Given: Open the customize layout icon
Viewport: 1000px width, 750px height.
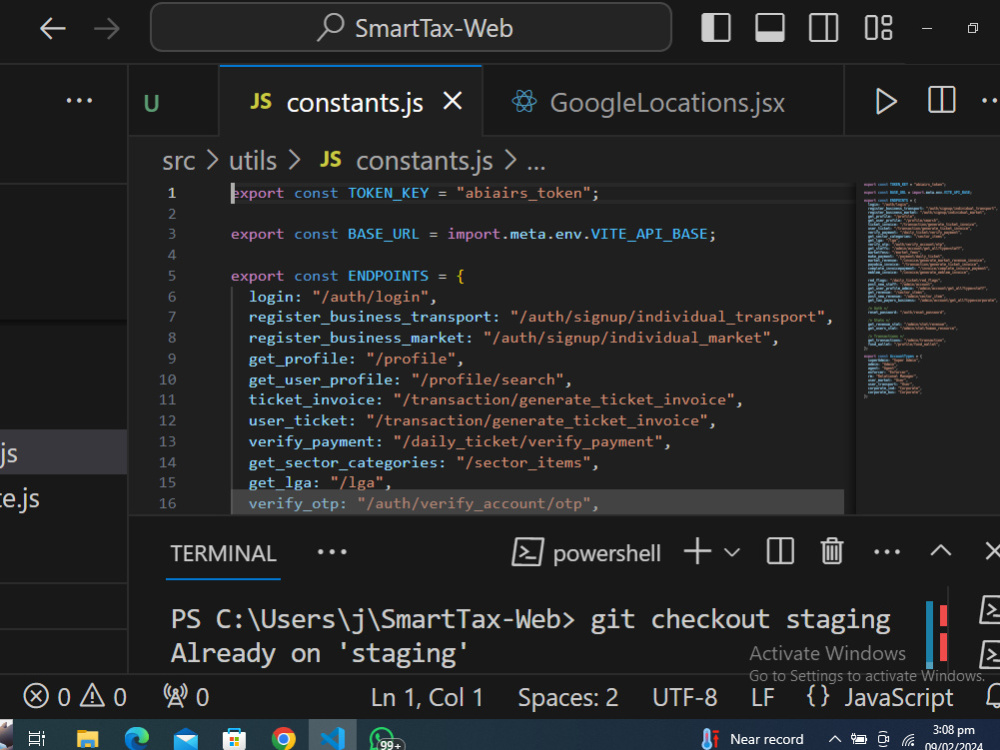Looking at the screenshot, I should tap(878, 28).
